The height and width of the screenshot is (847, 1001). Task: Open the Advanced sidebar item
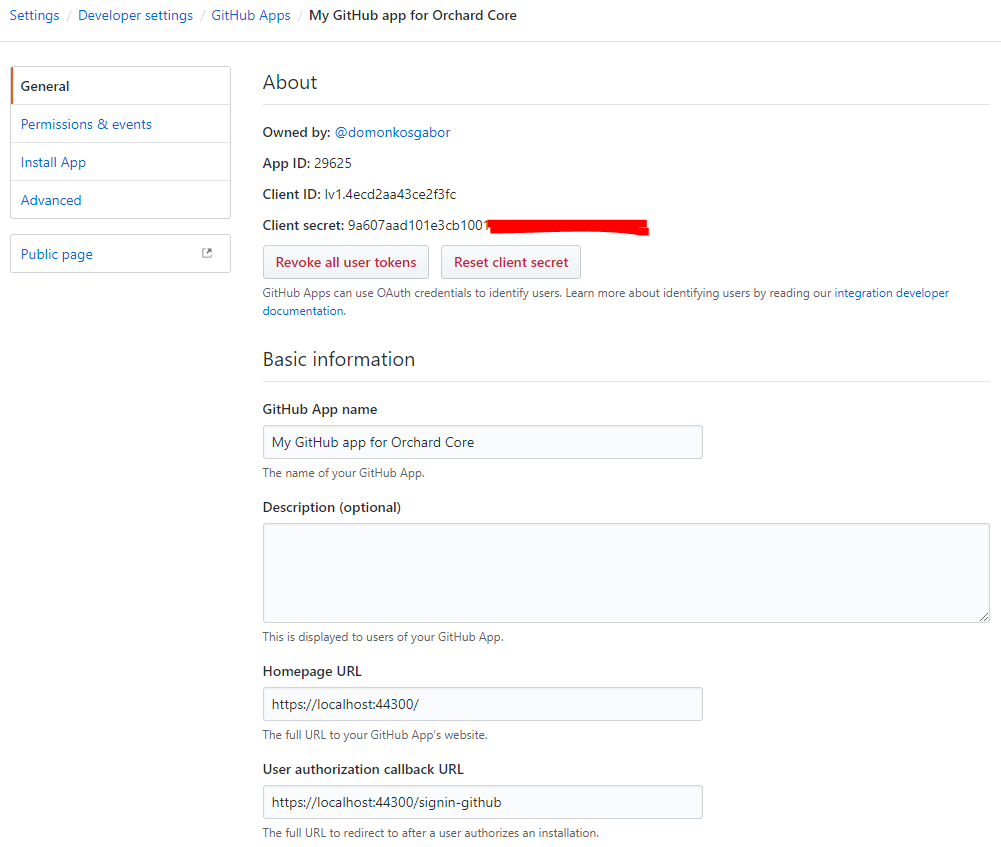coord(121,200)
